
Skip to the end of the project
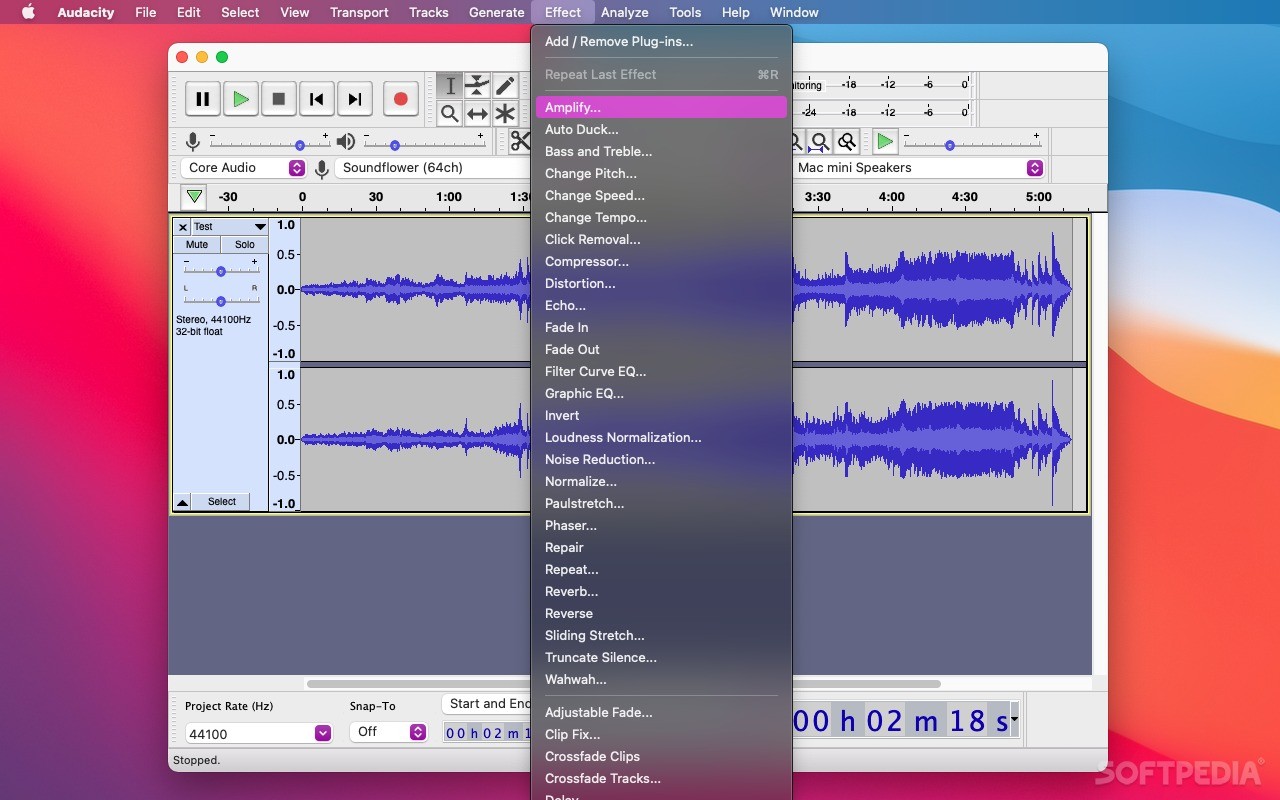(355, 99)
